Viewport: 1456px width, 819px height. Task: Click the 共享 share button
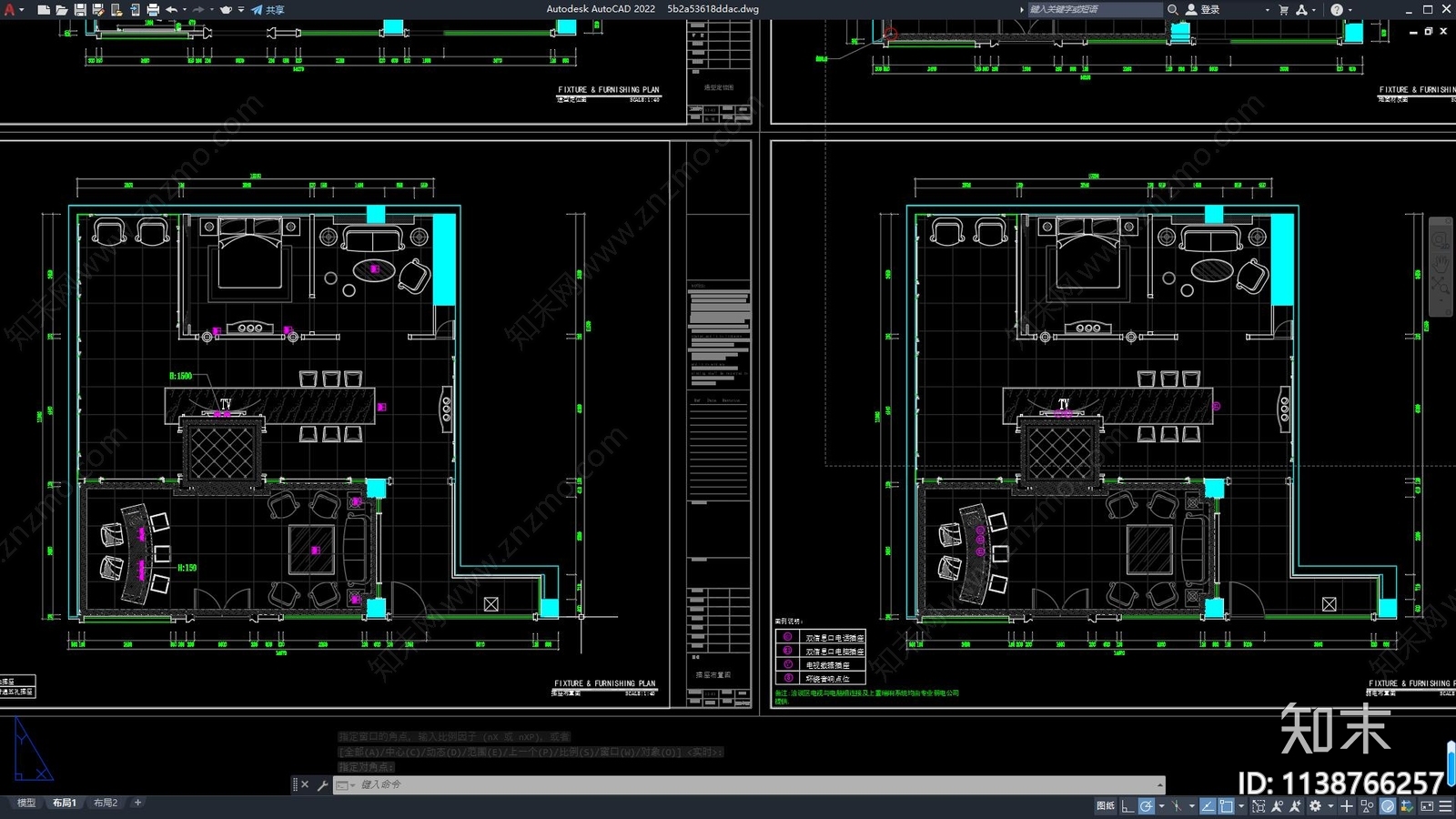pyautogui.click(x=268, y=10)
